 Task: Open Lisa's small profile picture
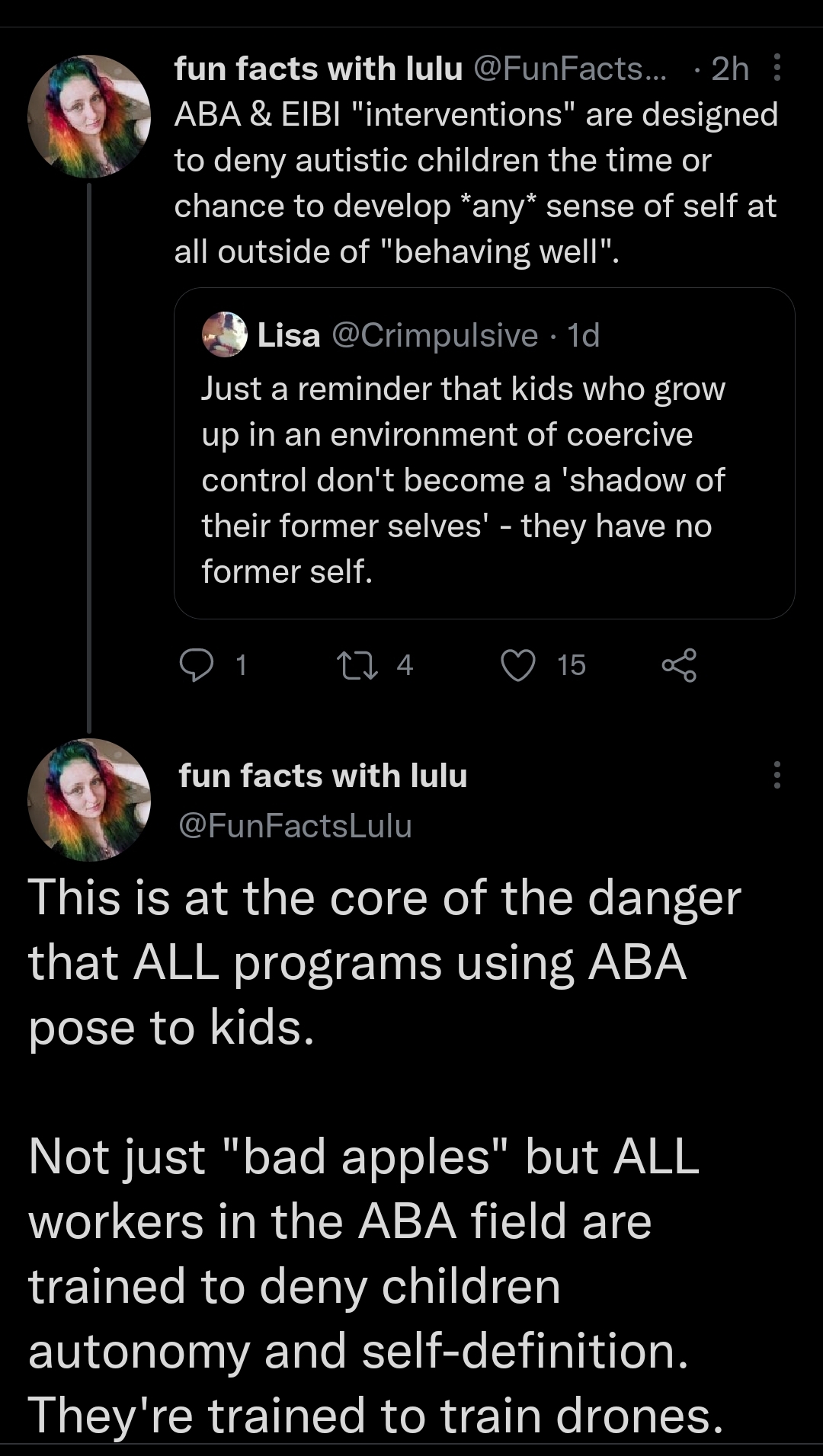pyautogui.click(x=225, y=334)
